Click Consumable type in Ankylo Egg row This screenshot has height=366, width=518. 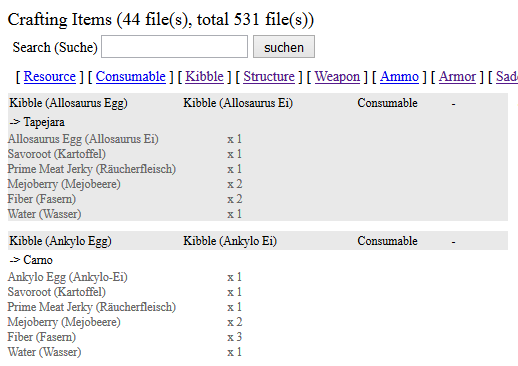click(387, 241)
